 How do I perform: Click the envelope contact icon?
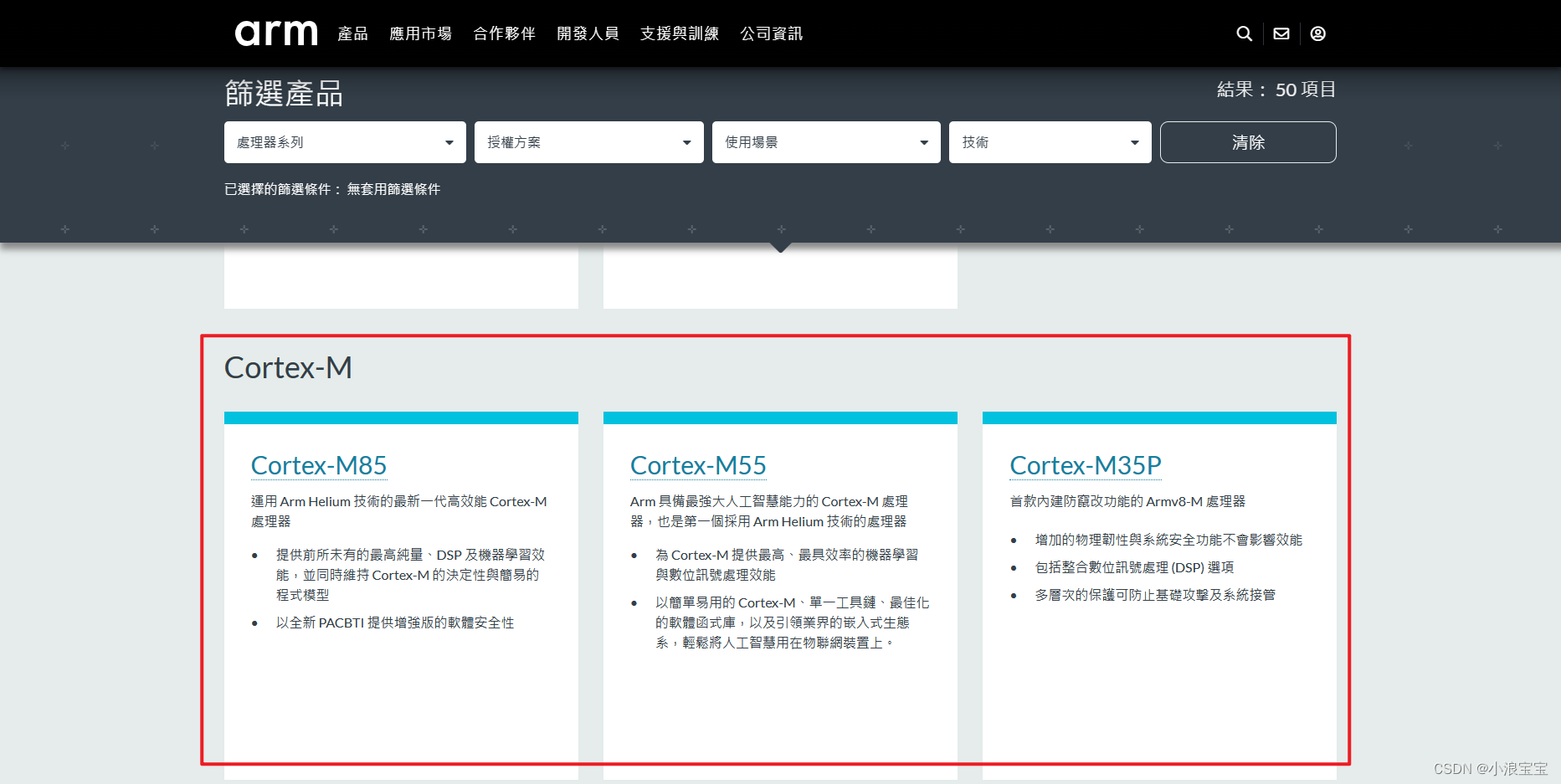coord(1281,33)
